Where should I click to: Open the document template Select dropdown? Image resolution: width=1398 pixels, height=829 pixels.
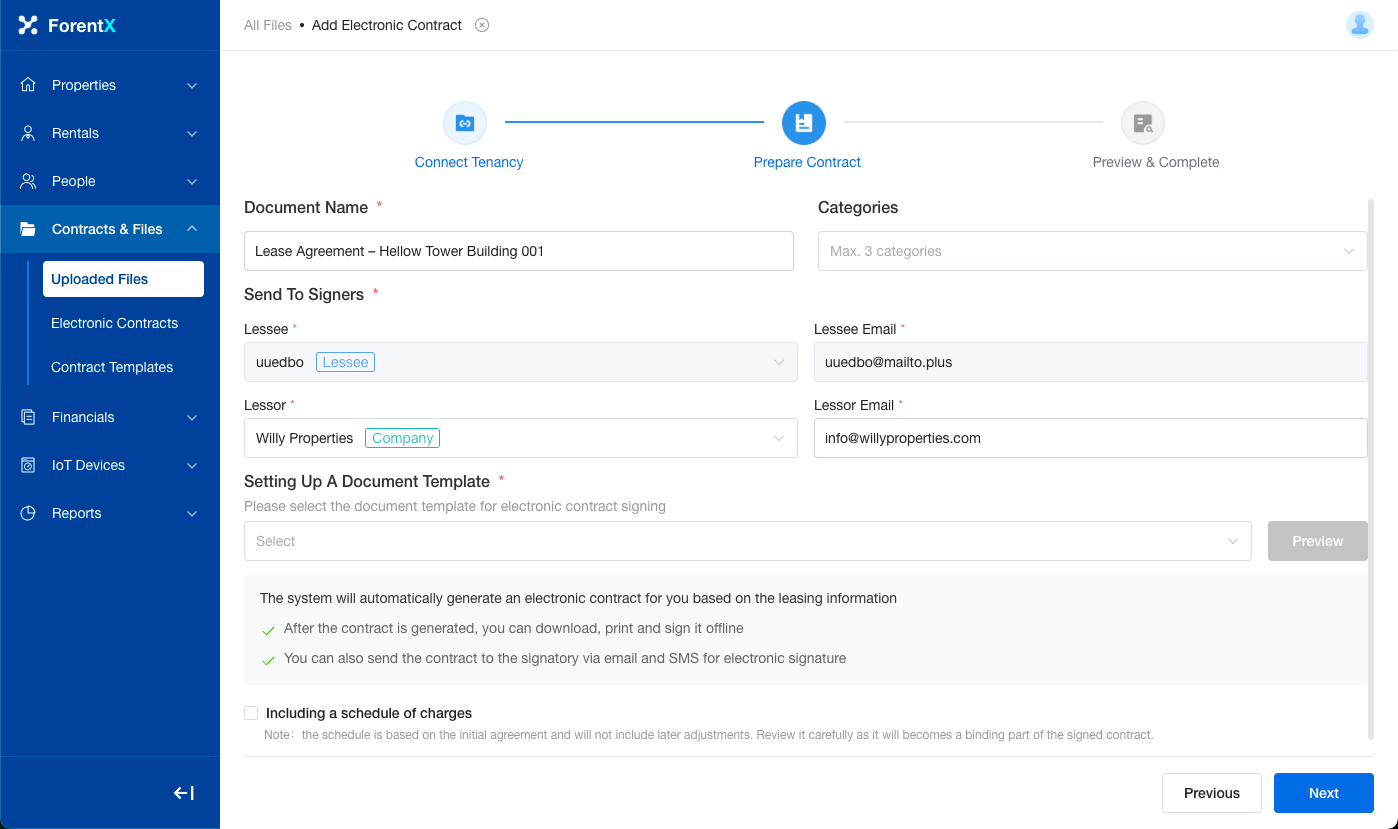pos(747,541)
